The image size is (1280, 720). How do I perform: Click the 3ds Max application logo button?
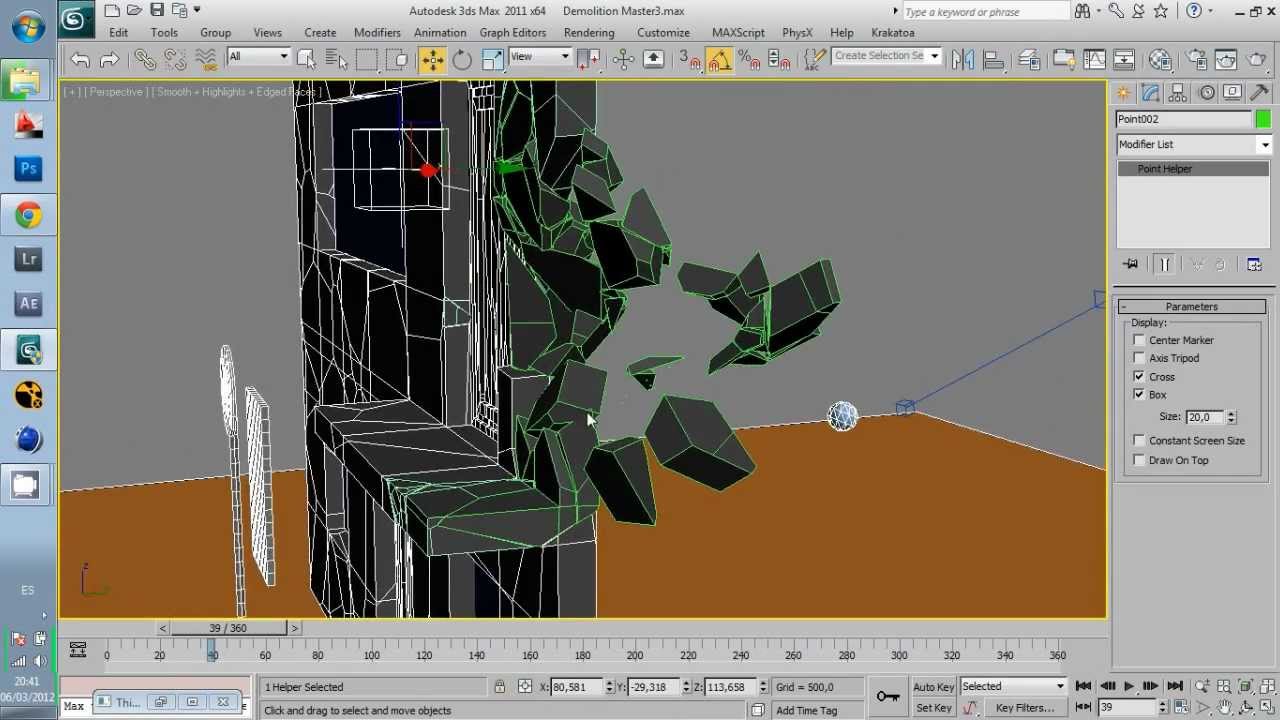tap(76, 20)
